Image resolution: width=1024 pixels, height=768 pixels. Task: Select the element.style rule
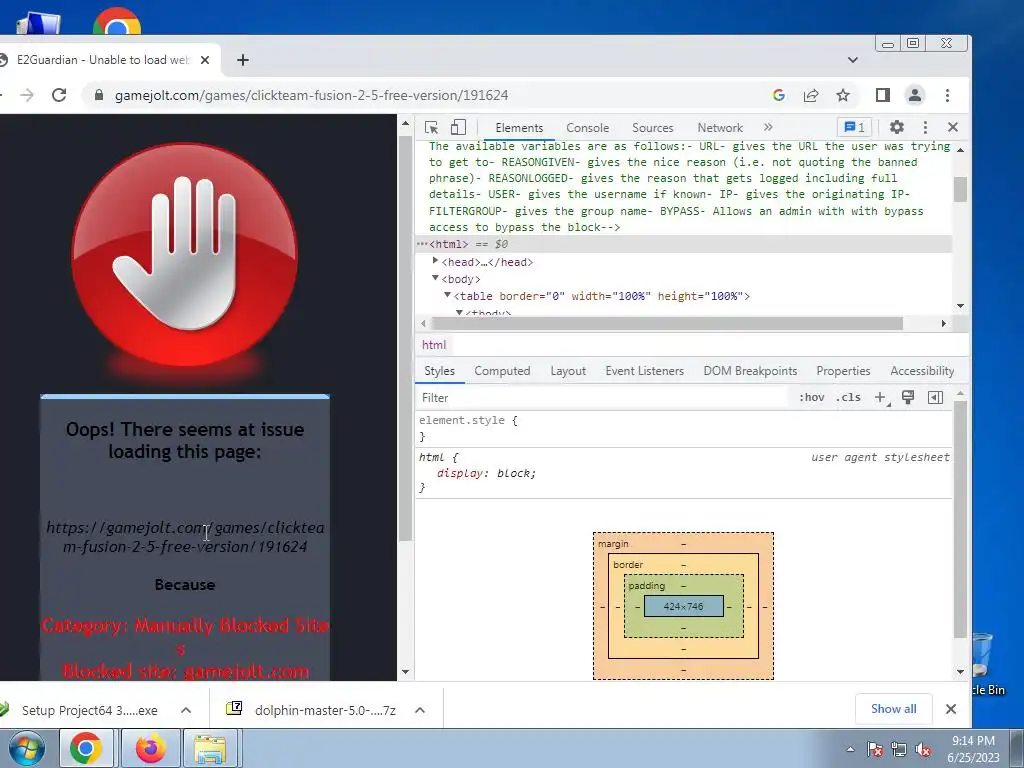(468, 421)
